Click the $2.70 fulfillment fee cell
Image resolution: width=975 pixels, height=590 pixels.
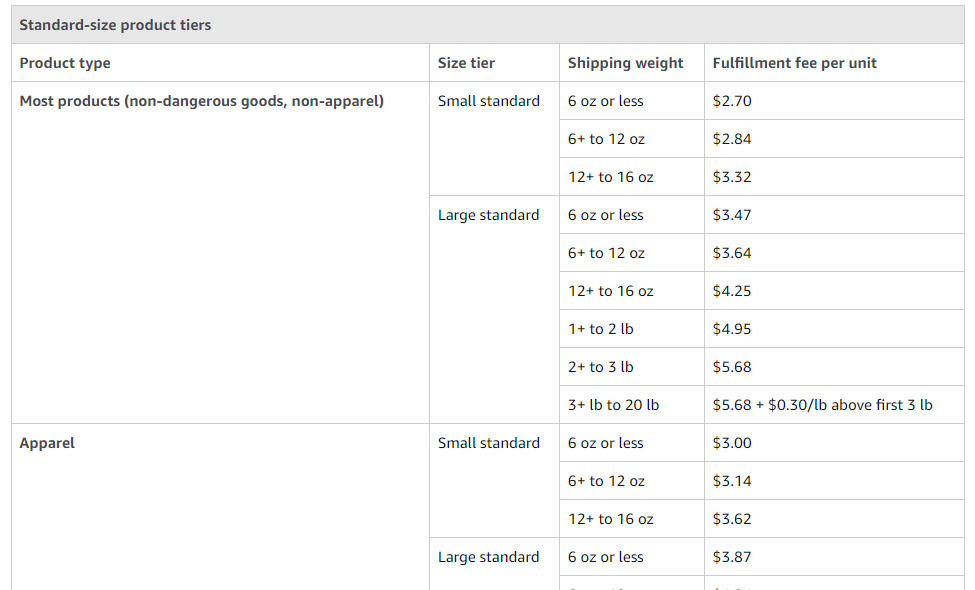[834, 101]
